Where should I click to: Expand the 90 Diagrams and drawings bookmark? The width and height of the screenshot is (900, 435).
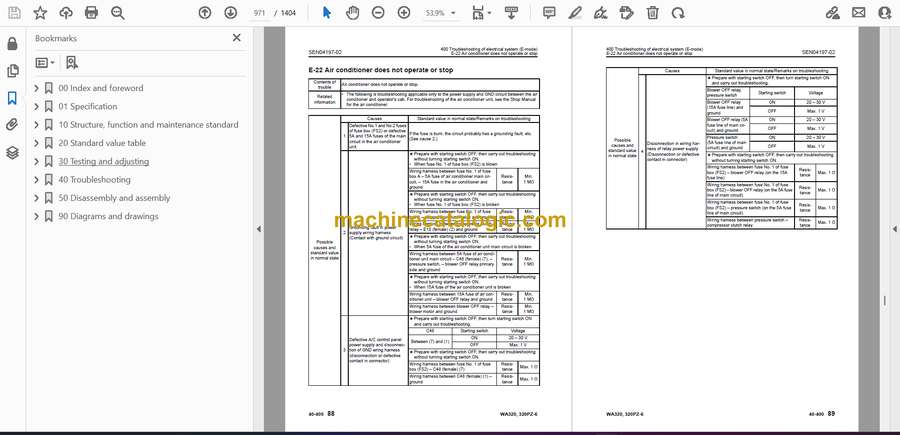[37, 216]
